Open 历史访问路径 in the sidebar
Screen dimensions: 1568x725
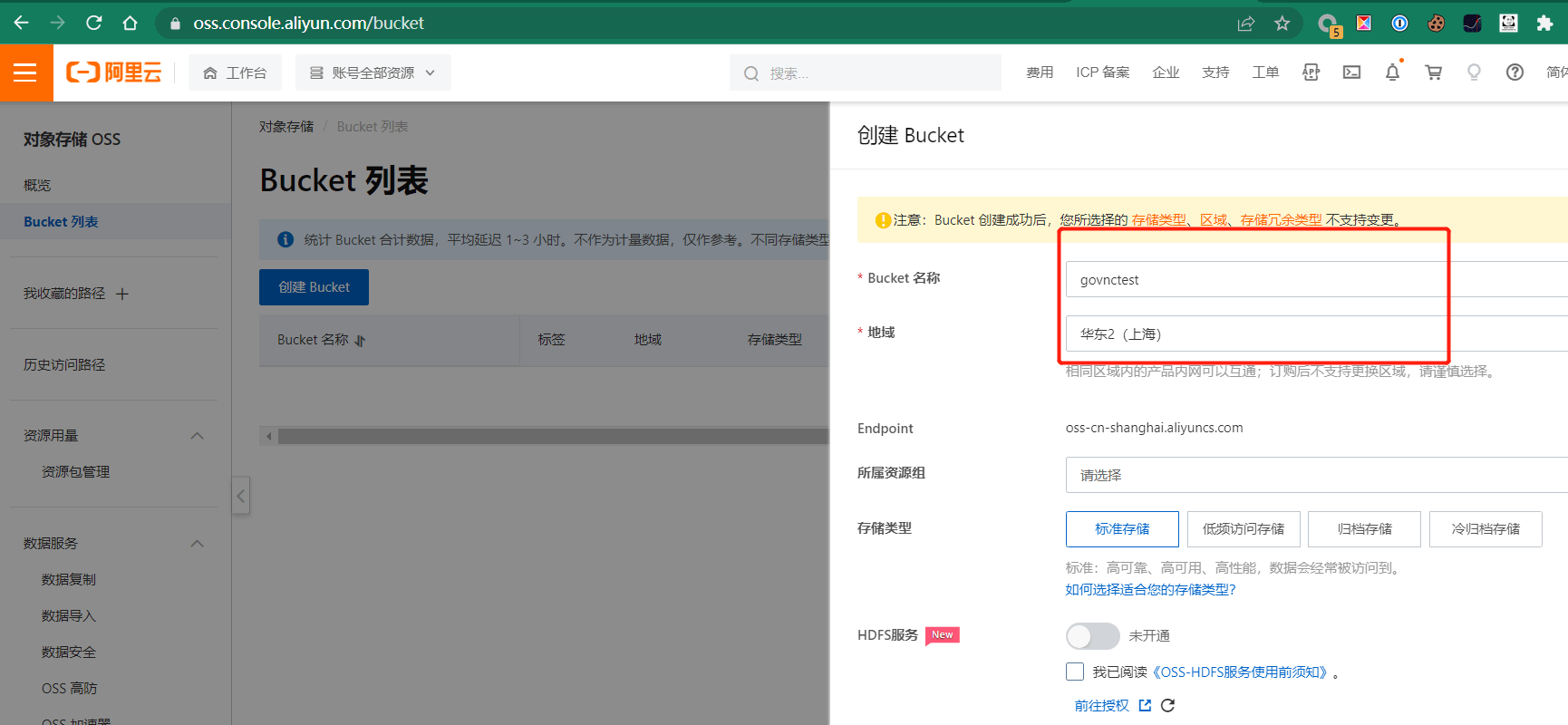(64, 364)
